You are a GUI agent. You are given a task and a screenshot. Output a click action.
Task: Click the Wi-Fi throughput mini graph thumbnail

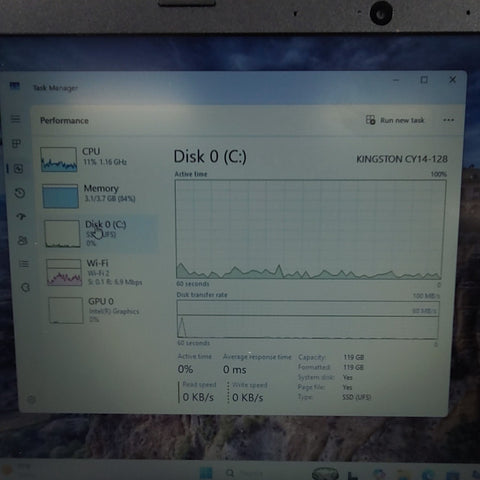(64, 272)
